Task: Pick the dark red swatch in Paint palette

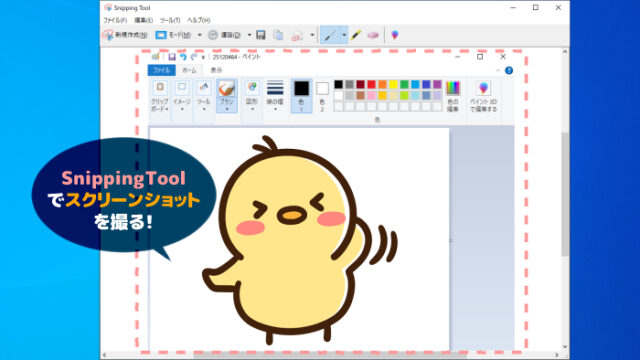Action: point(360,84)
